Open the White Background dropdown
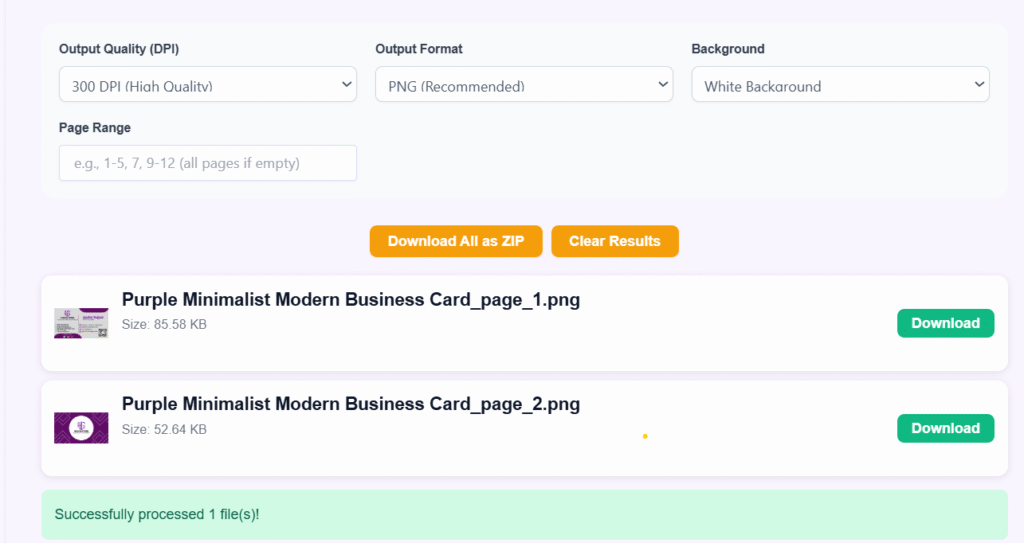1024x543 pixels. coord(840,85)
